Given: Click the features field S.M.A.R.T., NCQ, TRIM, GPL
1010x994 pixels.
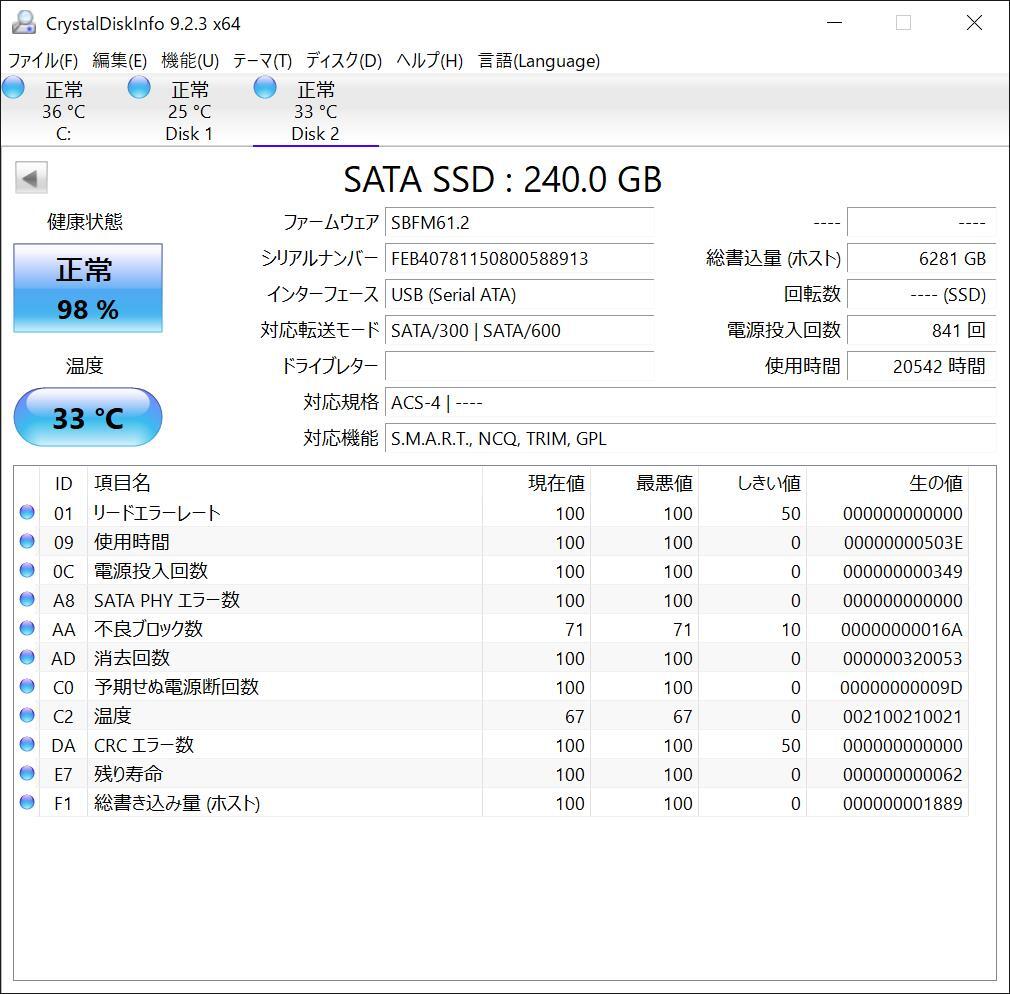Looking at the screenshot, I should click(x=691, y=439).
